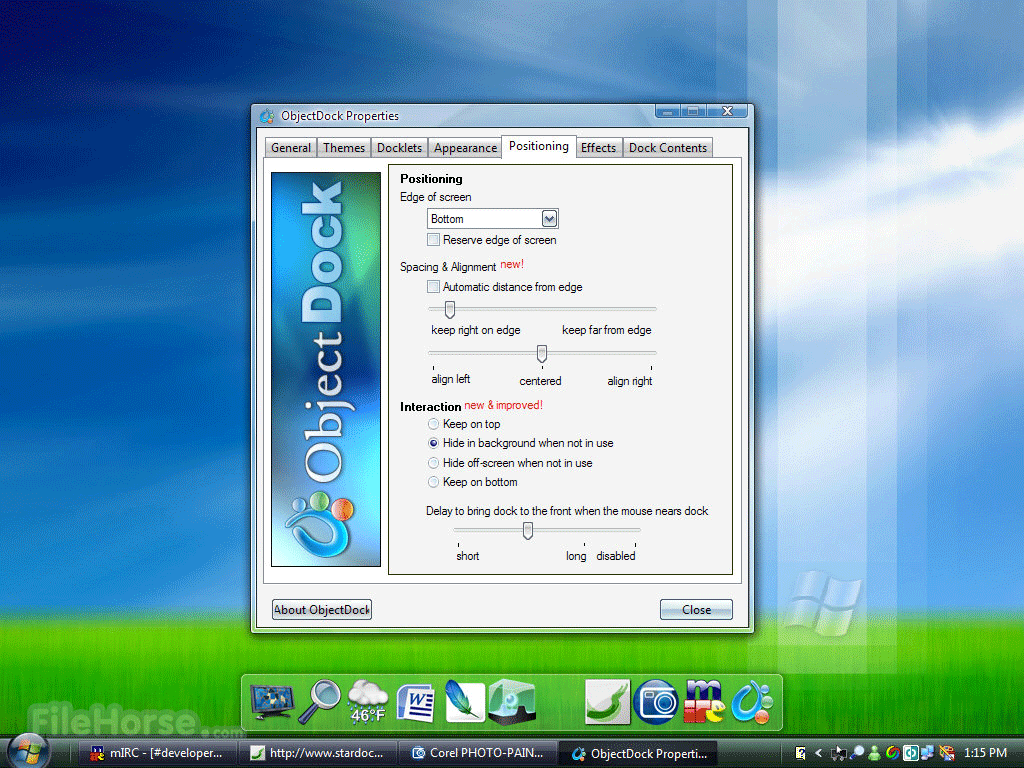Viewport: 1024px width, 768px height.
Task: Click the cursor-on-dark-box tray icon
Action: [839, 754]
